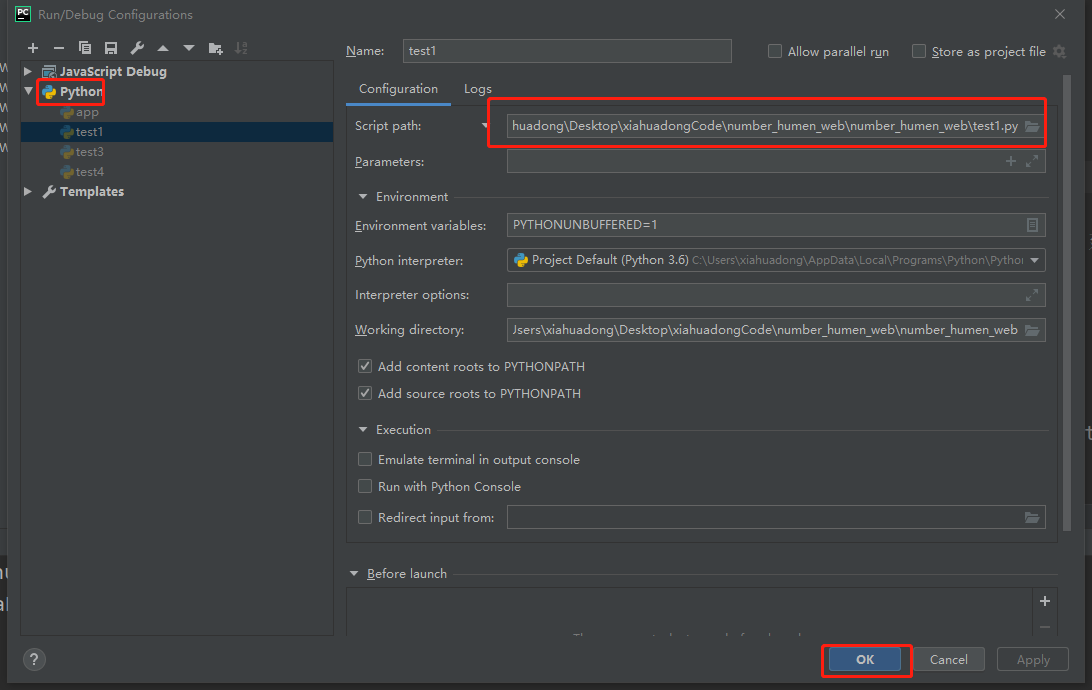Image resolution: width=1092 pixels, height=690 pixels.
Task: Collapse the Python configurations node
Action: [29, 91]
